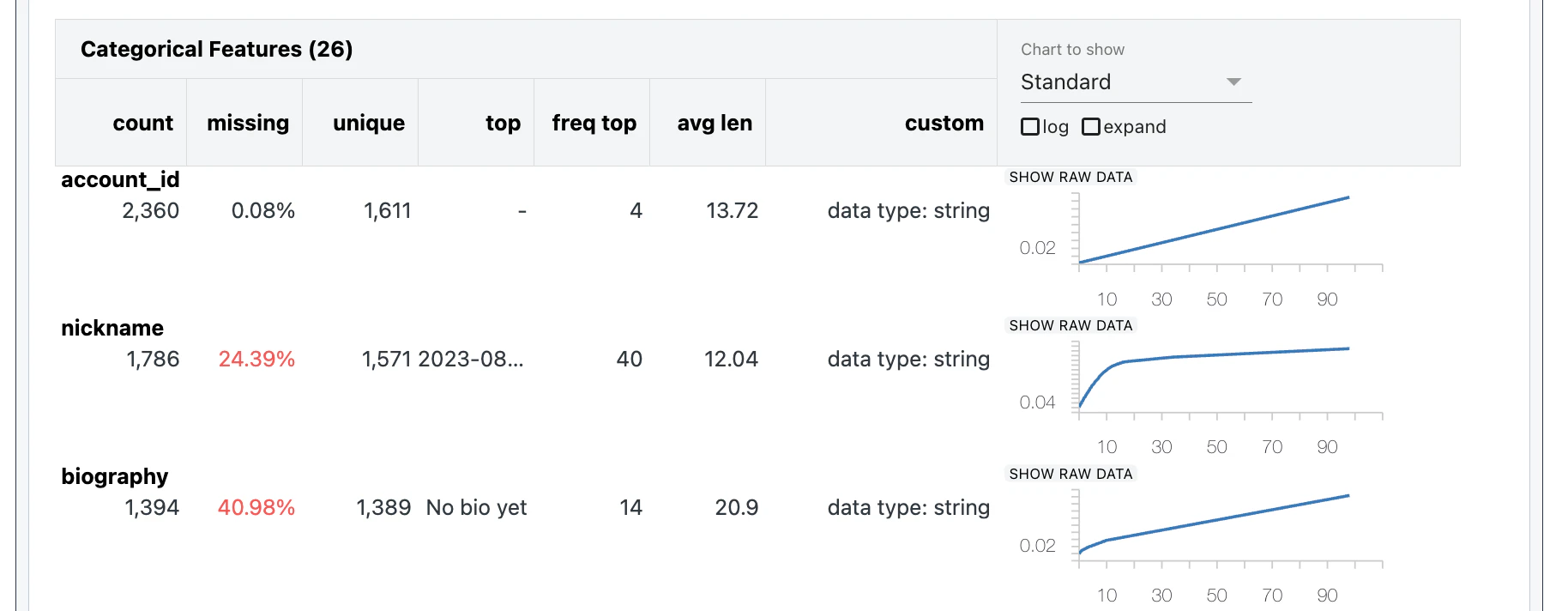Show raw data for nickname

click(1070, 325)
